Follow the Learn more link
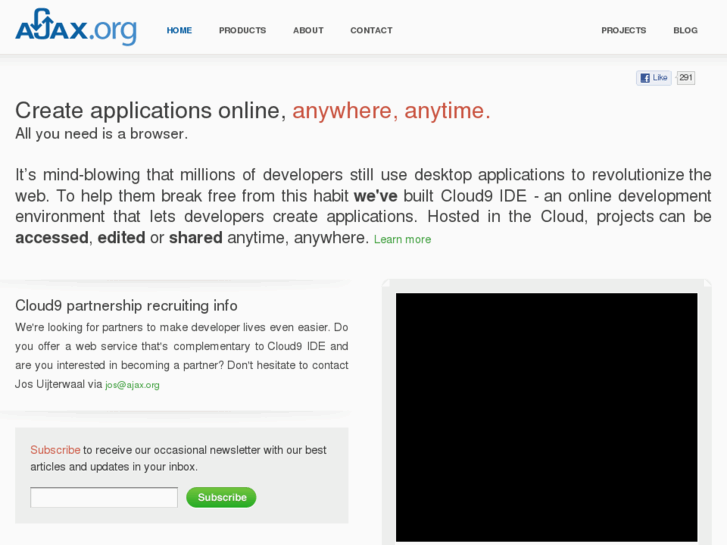Screen dimensions: 727x545 402,239
